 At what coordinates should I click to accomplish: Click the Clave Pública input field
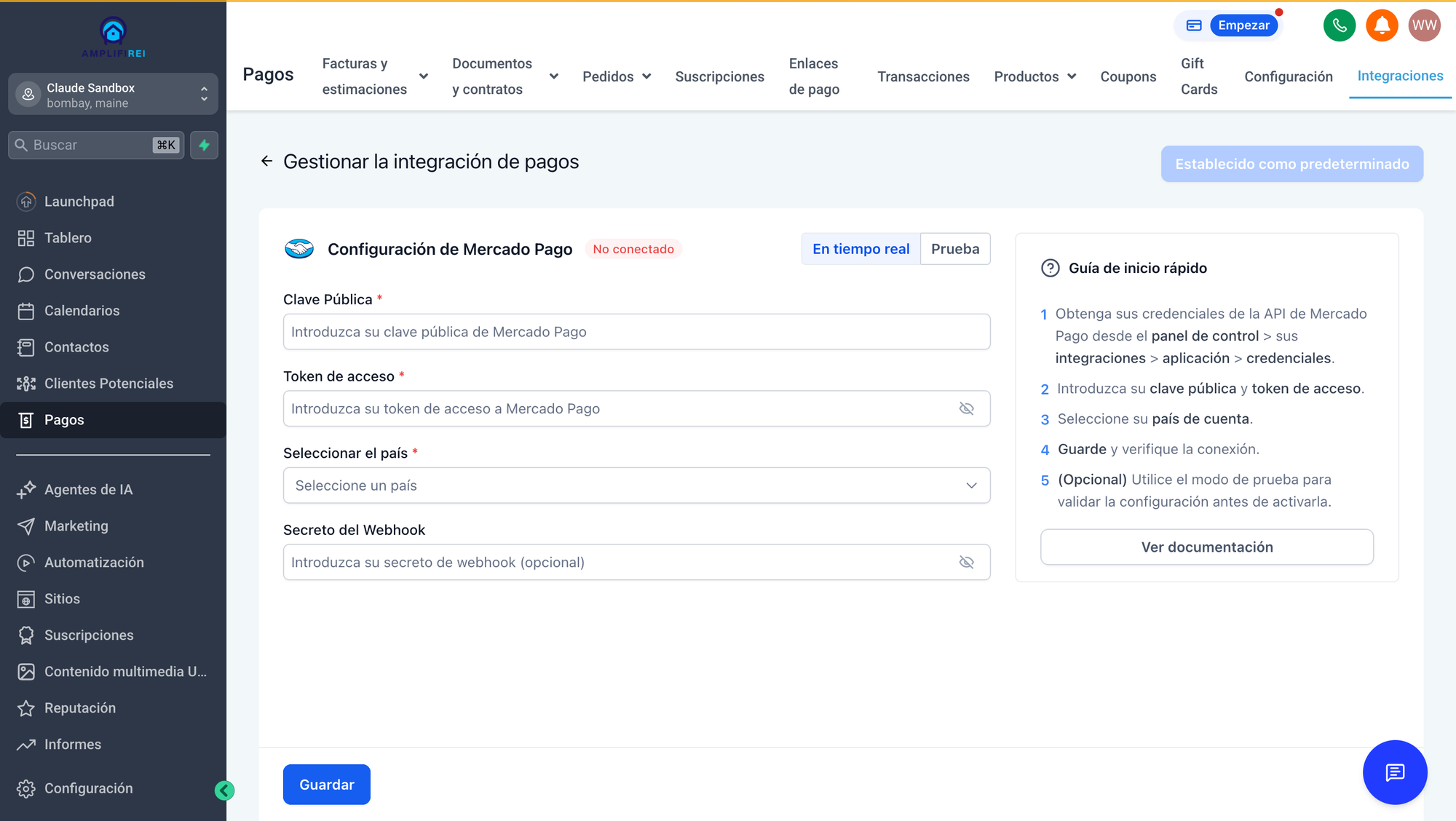click(x=636, y=332)
